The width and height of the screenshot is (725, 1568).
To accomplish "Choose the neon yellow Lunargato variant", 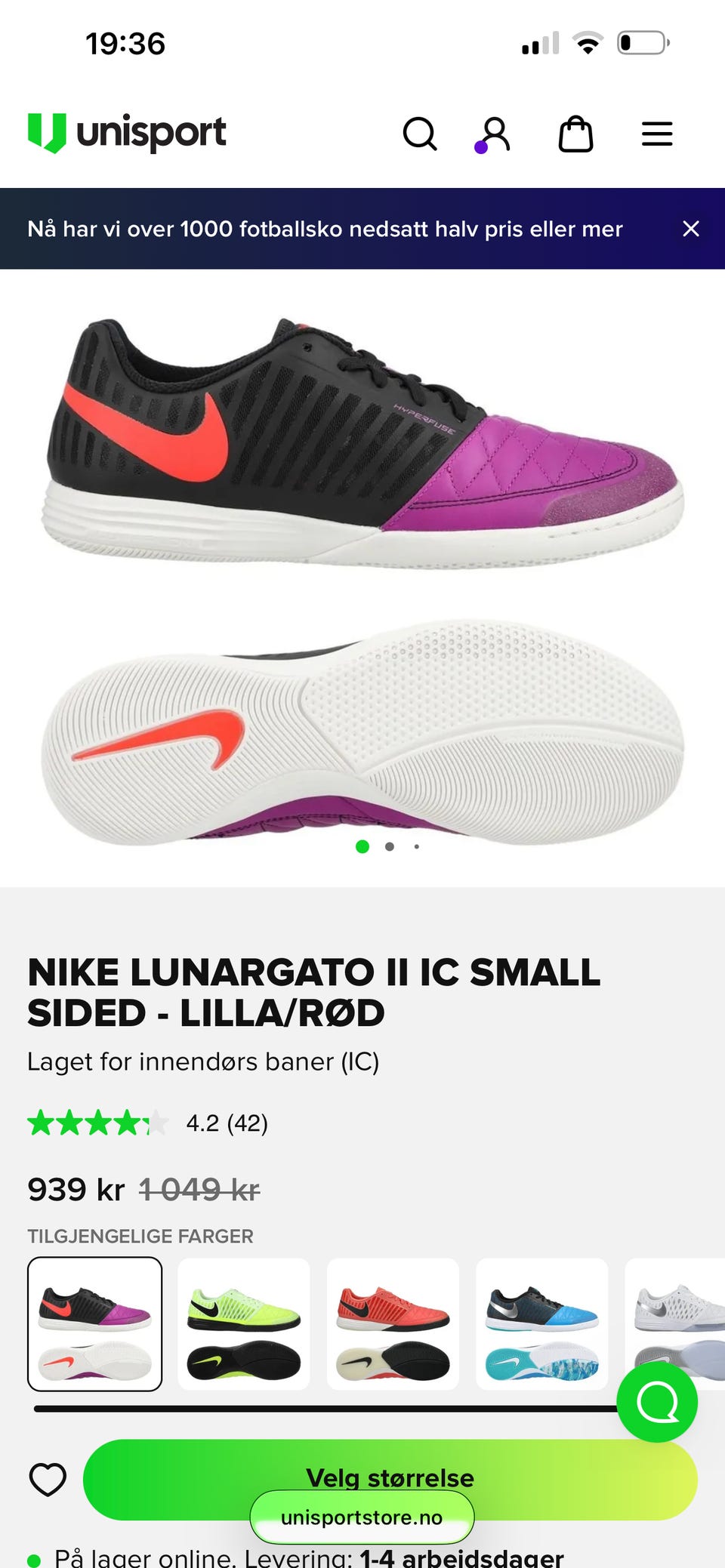I will click(x=244, y=1323).
